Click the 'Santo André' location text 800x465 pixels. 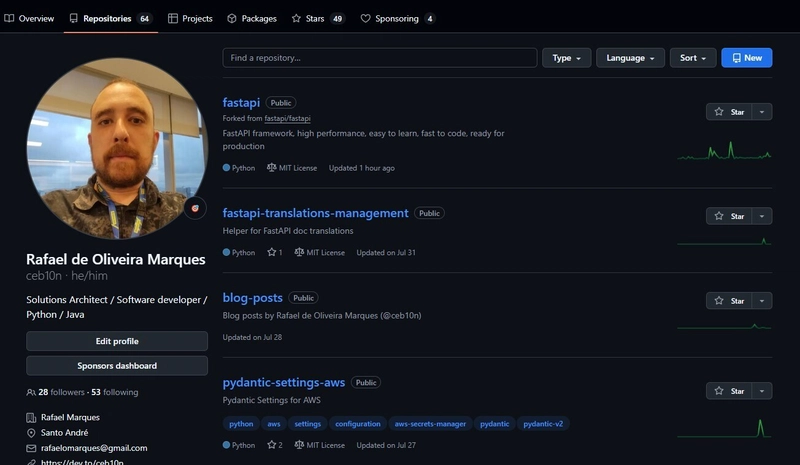click(x=64, y=432)
